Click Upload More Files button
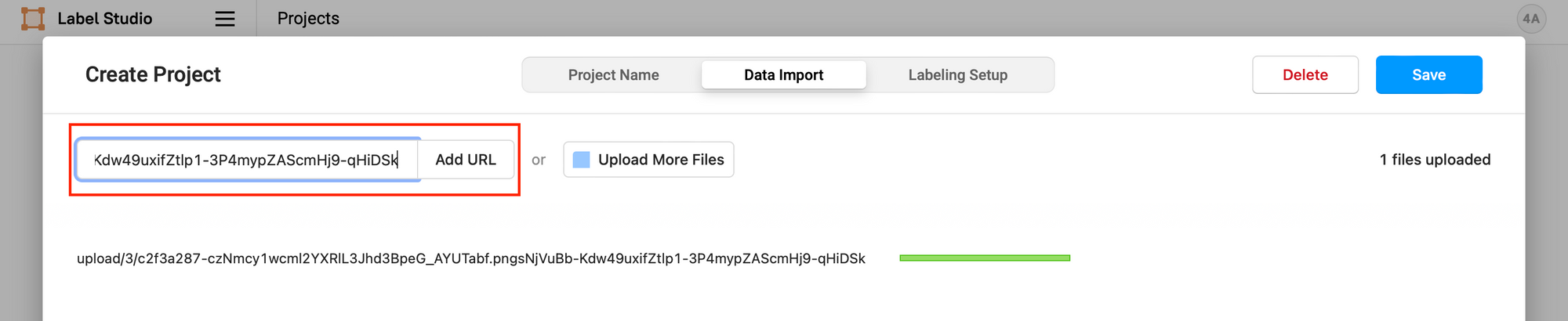The image size is (1568, 321). point(648,160)
